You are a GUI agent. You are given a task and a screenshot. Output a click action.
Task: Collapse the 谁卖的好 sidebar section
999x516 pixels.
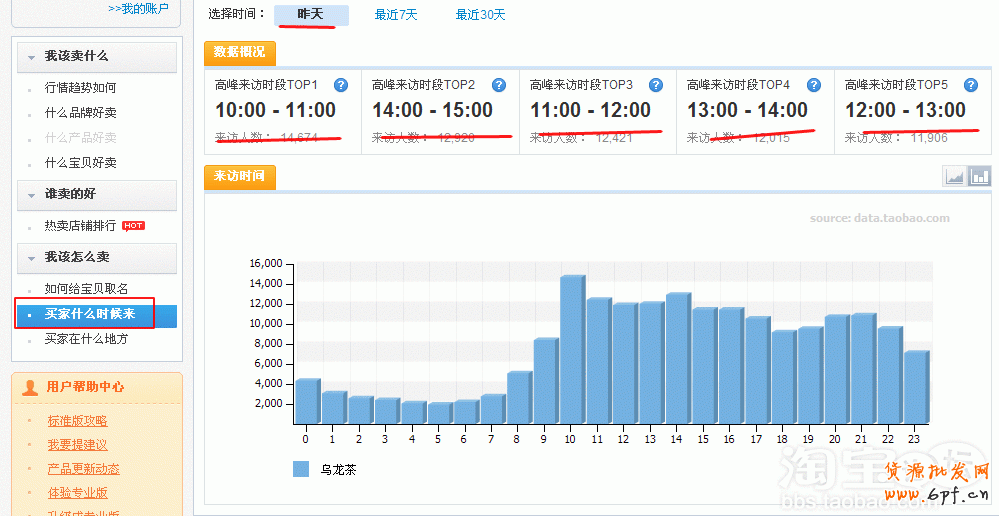(x=33, y=195)
